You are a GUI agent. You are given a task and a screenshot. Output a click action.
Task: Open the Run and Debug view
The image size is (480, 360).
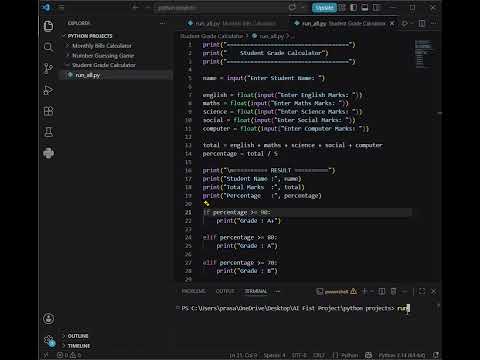[48, 90]
